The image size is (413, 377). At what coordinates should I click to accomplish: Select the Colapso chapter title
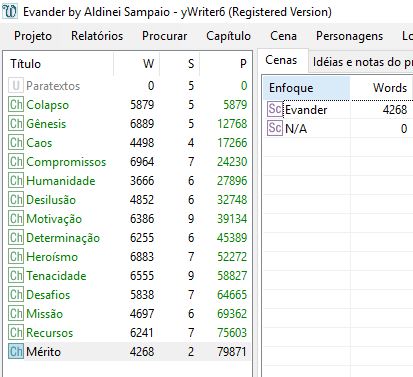(48, 105)
